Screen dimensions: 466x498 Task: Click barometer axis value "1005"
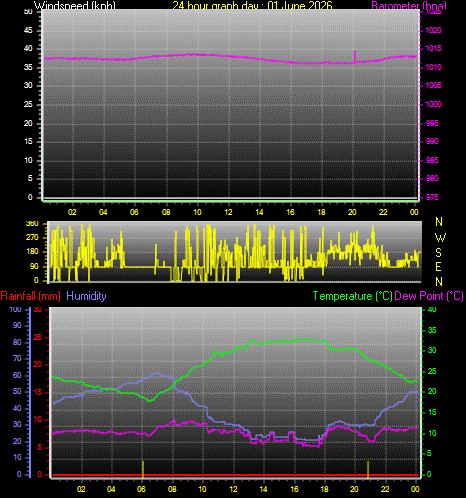click(433, 85)
